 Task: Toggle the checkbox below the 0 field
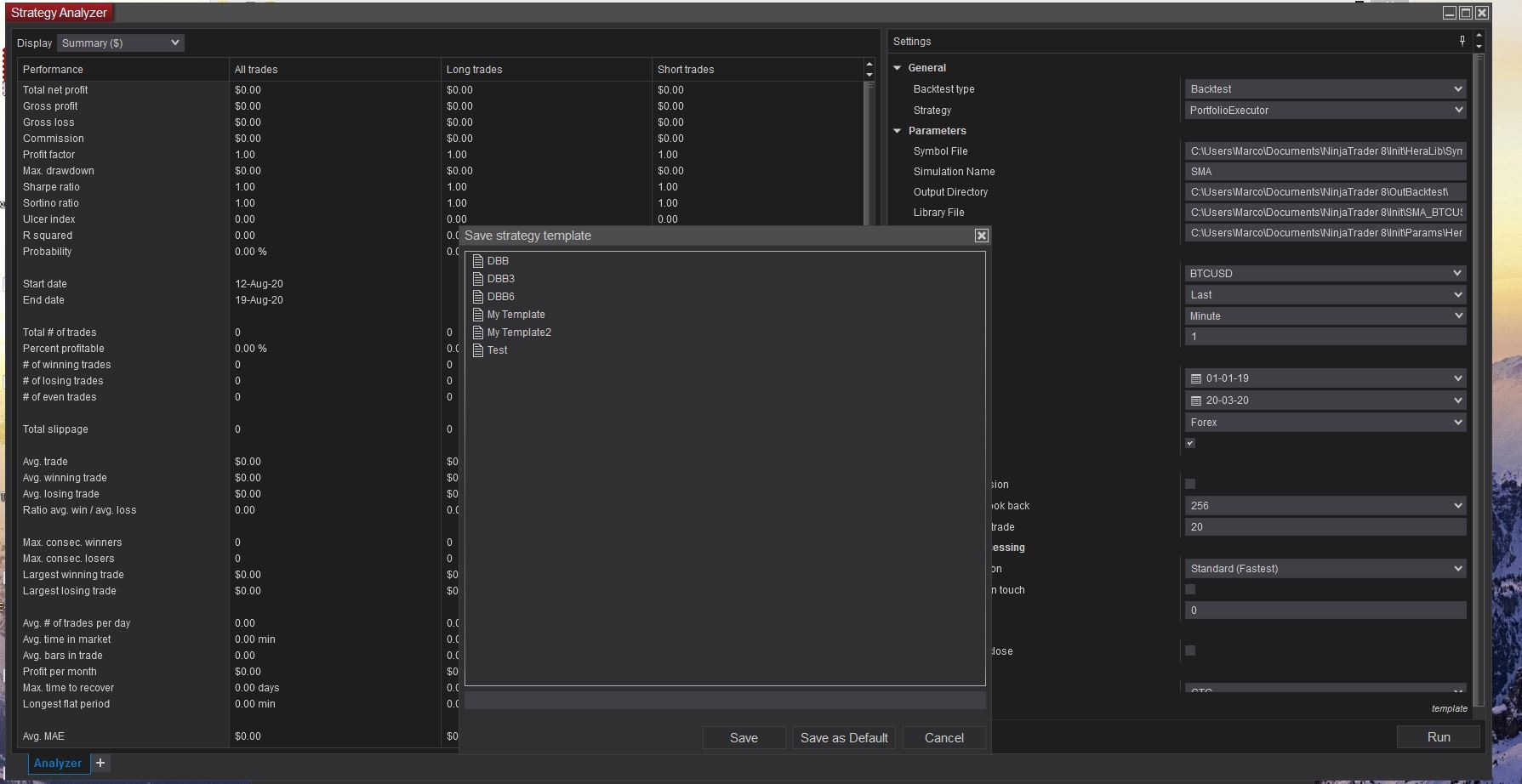(1190, 650)
